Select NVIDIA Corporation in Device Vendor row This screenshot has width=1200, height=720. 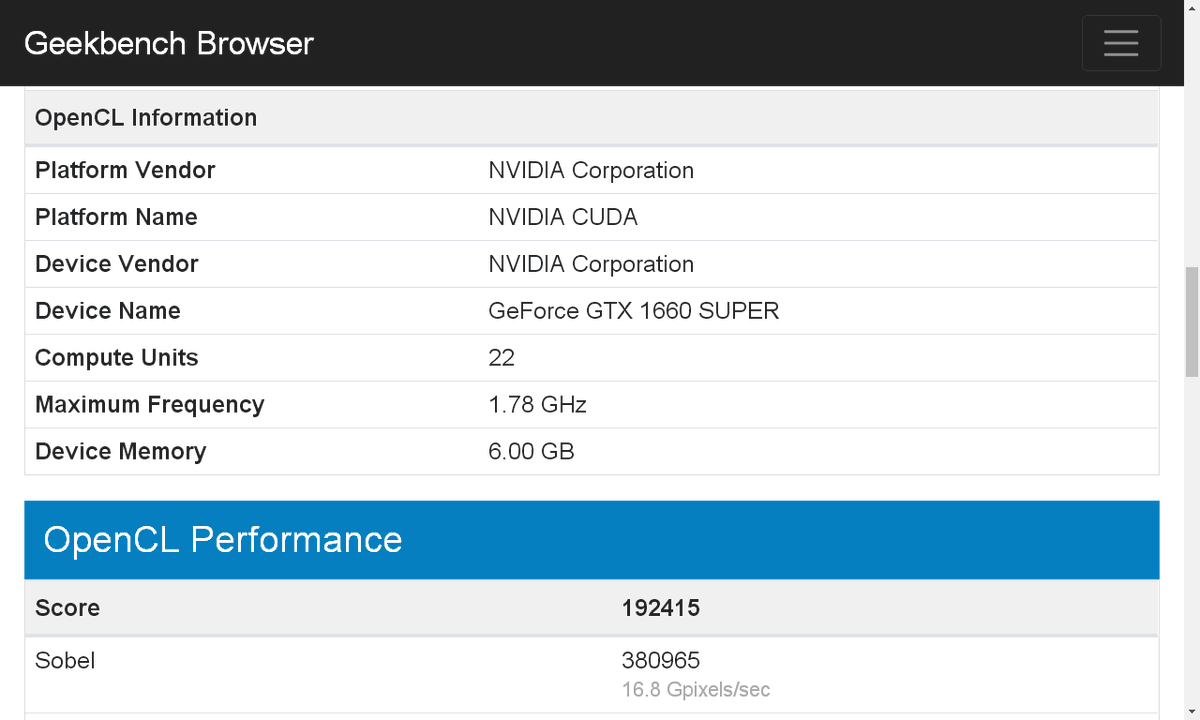pos(591,264)
